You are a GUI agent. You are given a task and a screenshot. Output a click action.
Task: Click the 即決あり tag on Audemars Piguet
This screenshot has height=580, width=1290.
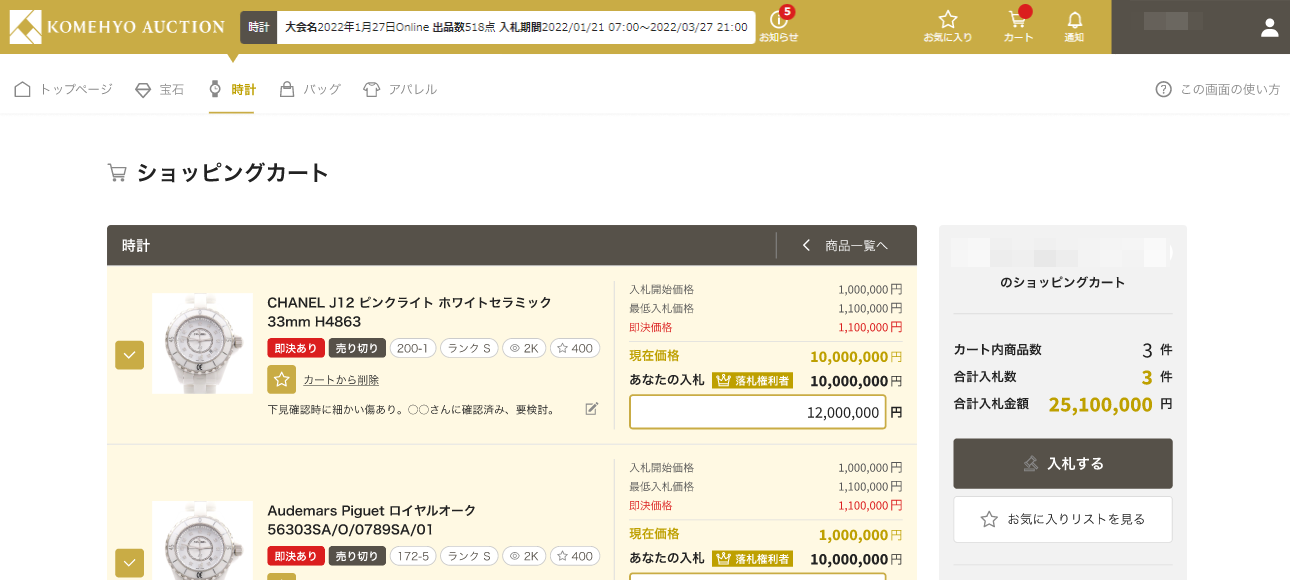pos(296,557)
